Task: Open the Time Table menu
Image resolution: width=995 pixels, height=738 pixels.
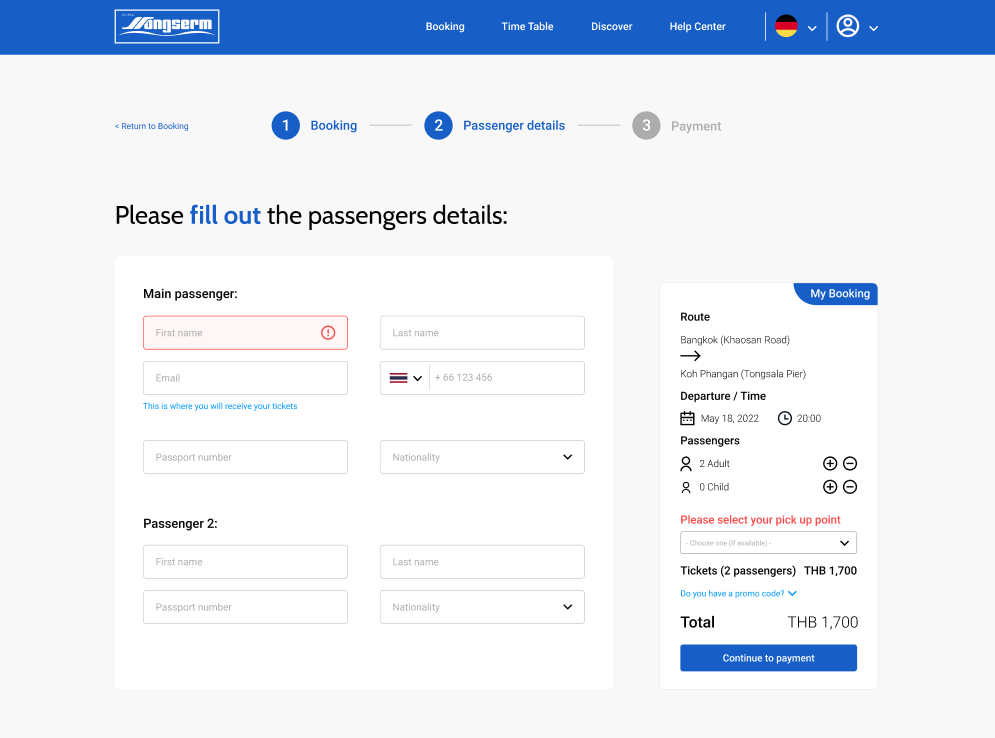Action: click(x=527, y=27)
